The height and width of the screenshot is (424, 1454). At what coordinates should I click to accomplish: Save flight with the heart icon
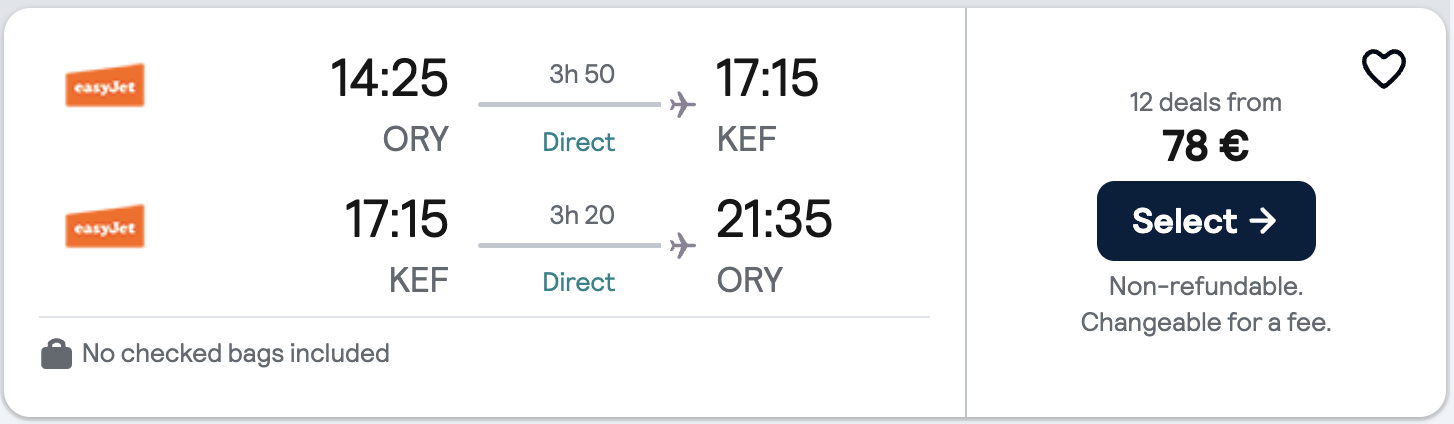(1384, 69)
